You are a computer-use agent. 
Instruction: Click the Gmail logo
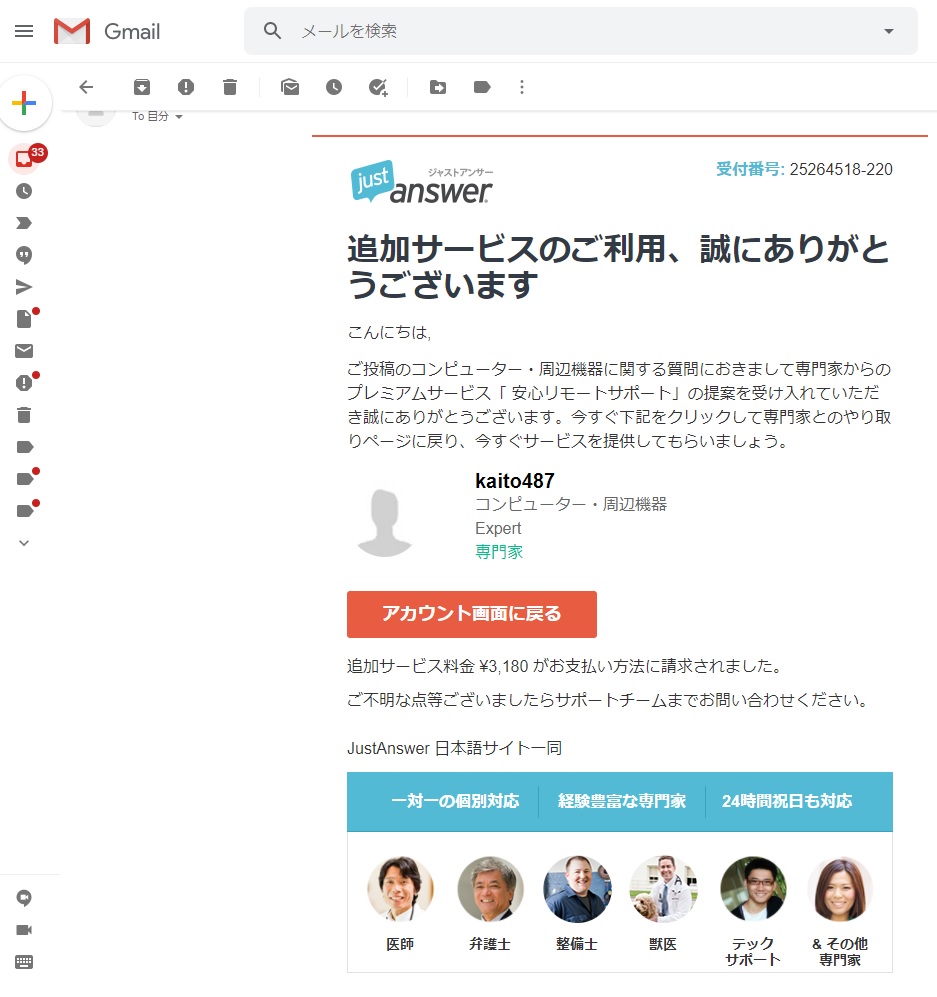pos(107,31)
